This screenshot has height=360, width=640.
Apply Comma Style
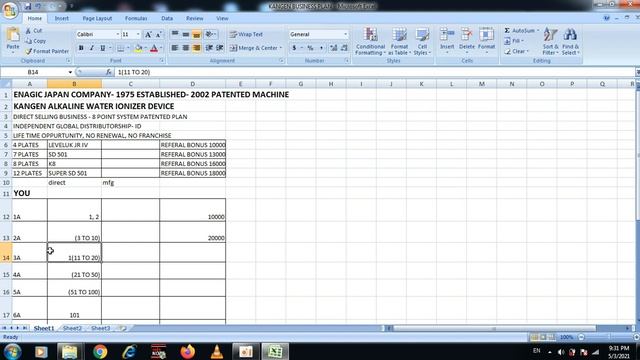[x=321, y=48]
